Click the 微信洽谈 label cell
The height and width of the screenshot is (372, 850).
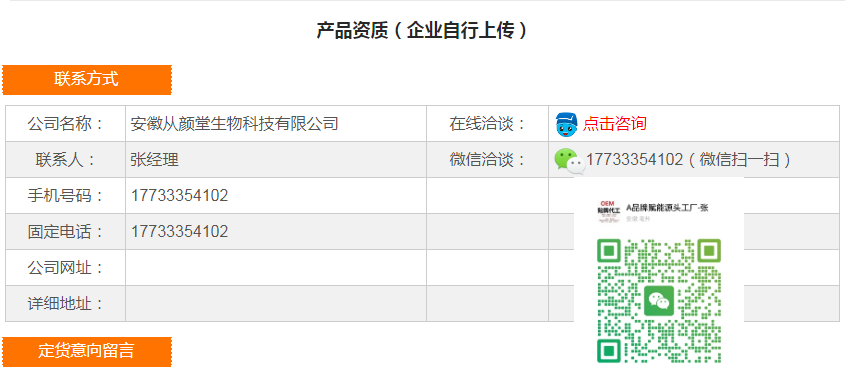pyautogui.click(x=487, y=159)
